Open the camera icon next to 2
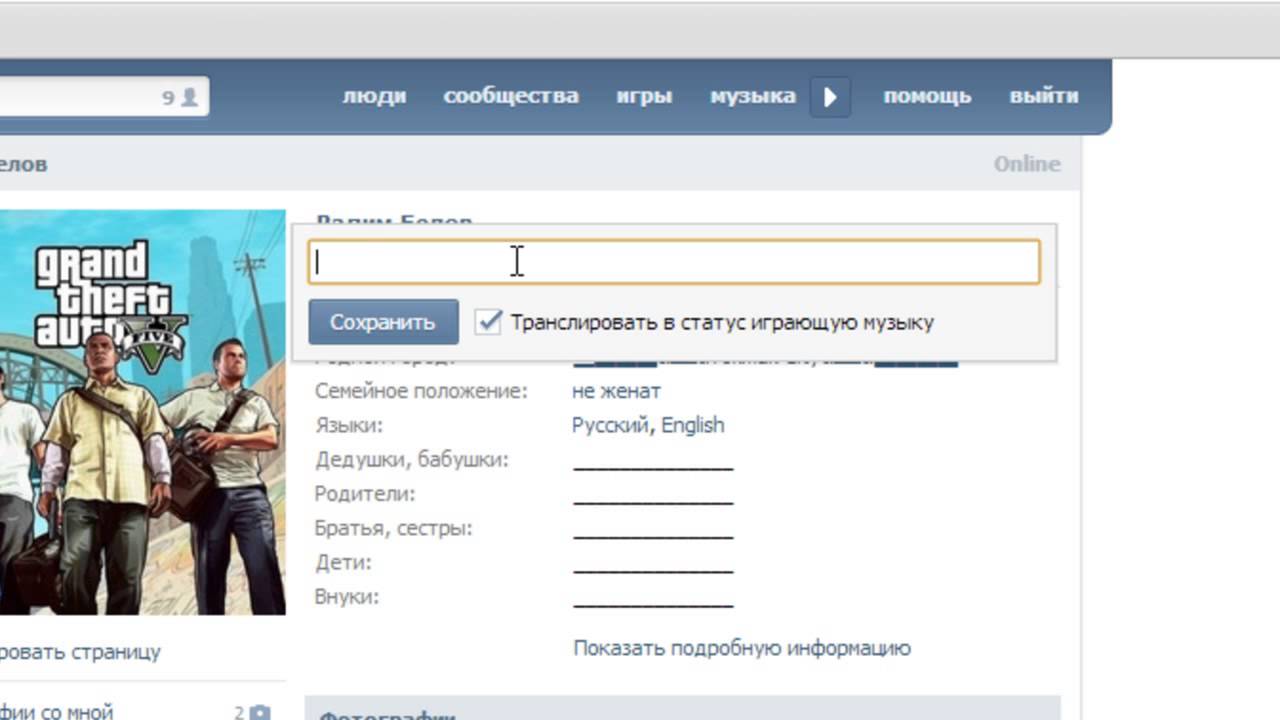The height and width of the screenshot is (720, 1280). click(260, 713)
